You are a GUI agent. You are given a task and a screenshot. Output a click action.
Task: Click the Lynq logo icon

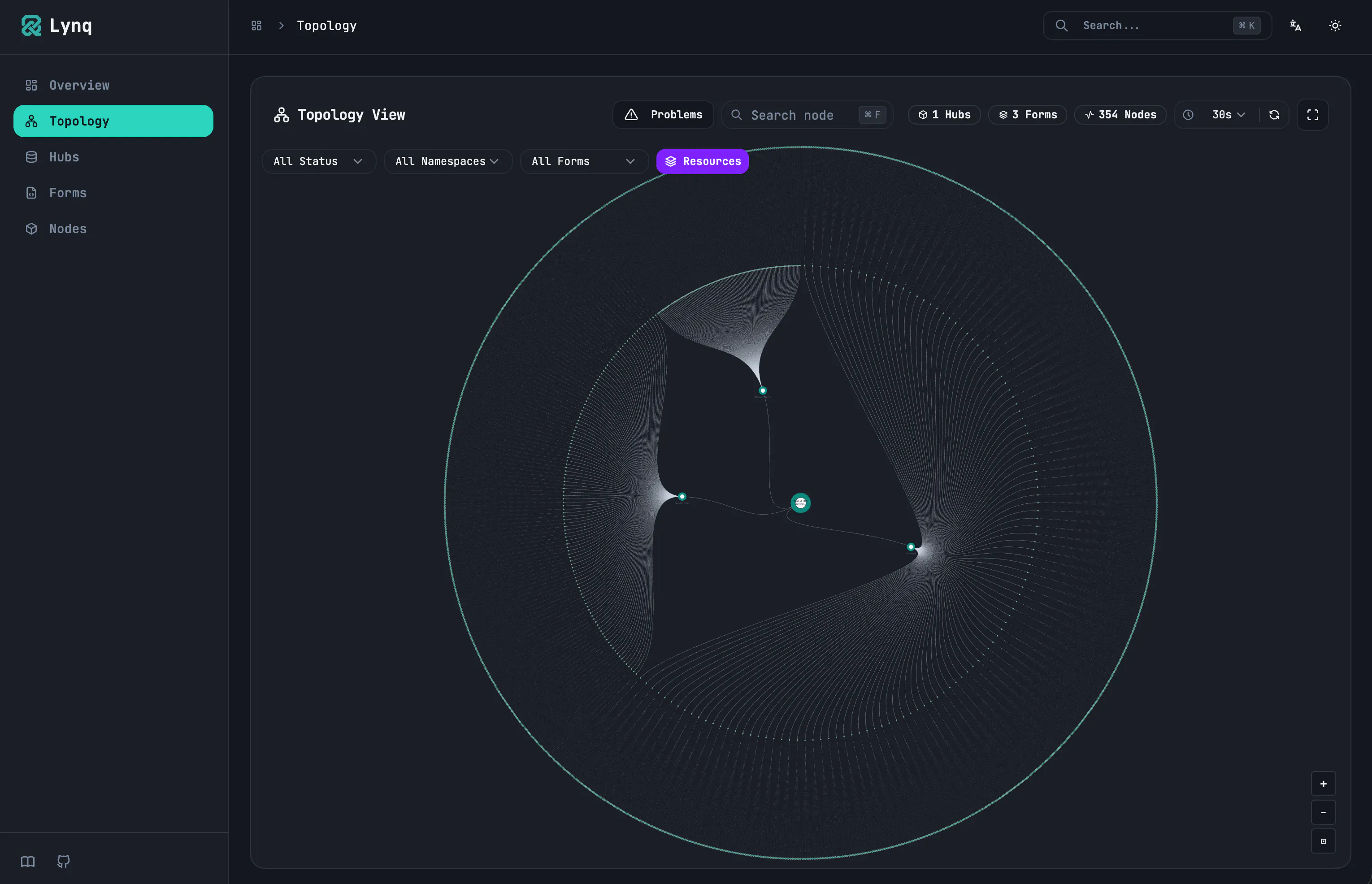coord(31,25)
